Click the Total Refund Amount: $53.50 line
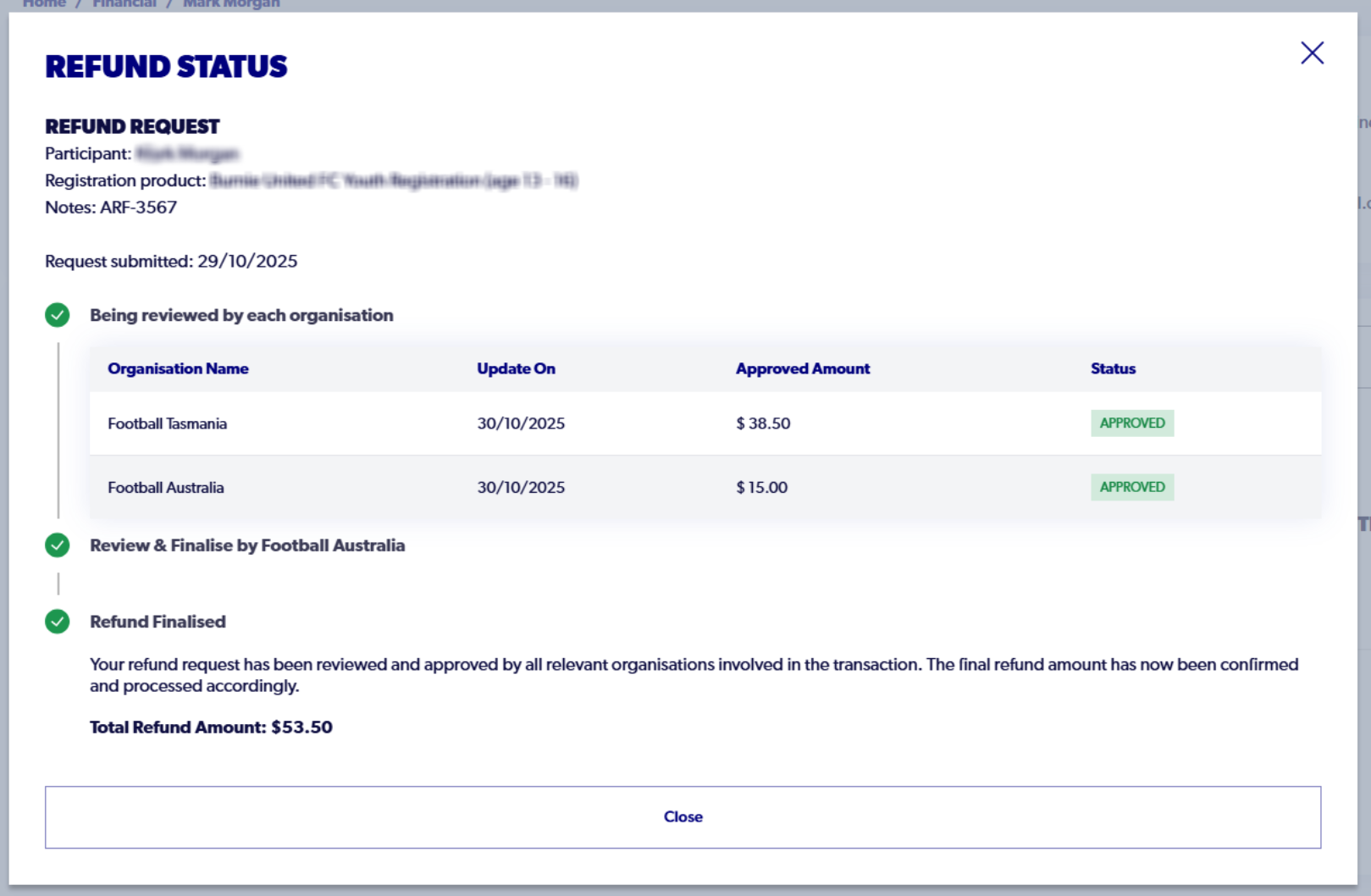Image resolution: width=1371 pixels, height=896 pixels. click(211, 727)
